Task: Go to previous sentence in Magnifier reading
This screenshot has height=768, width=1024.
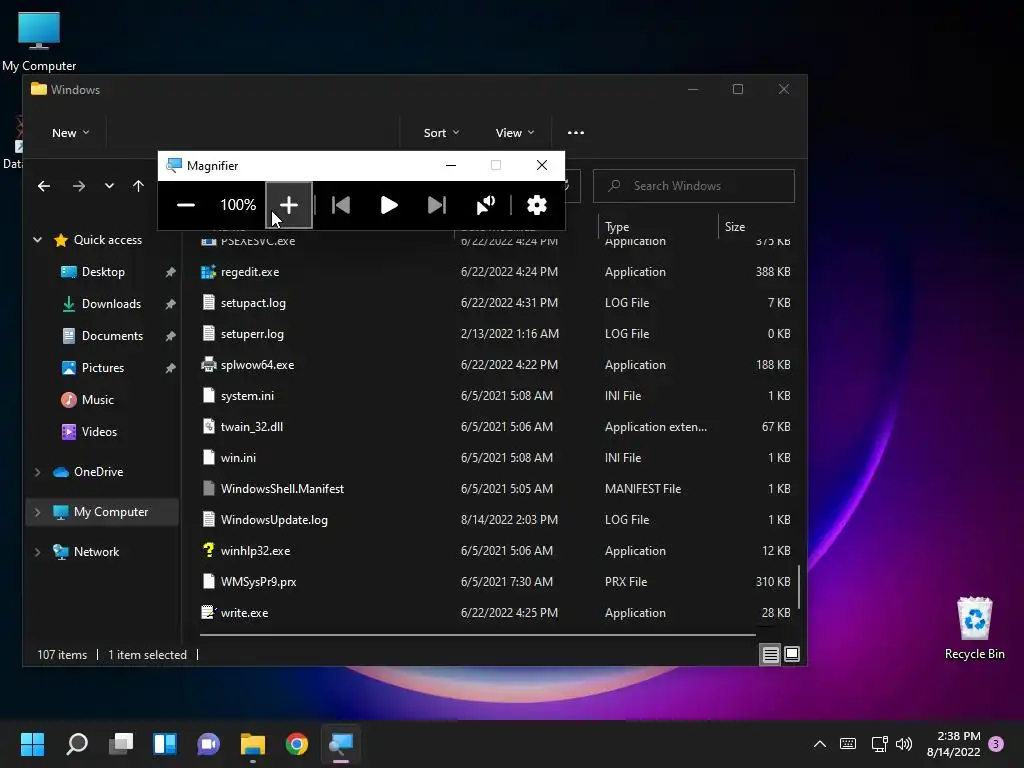Action: (x=341, y=205)
